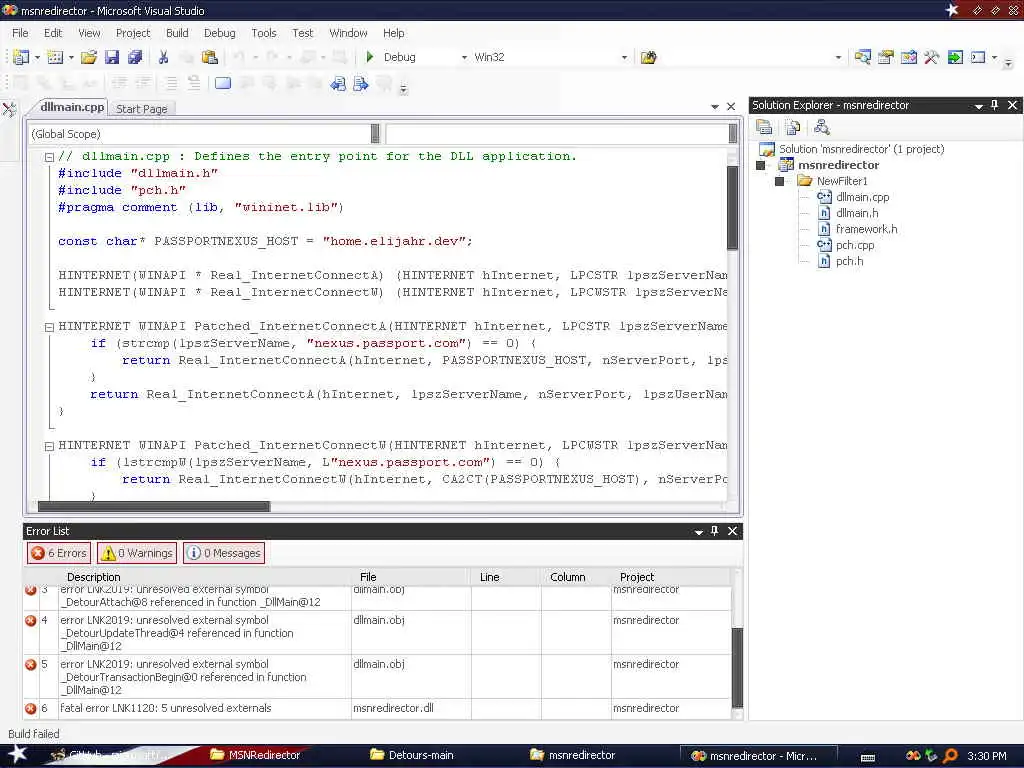Select dllmain.h in Solution Explorer
Viewport: 1024px width, 768px height.
click(x=856, y=213)
